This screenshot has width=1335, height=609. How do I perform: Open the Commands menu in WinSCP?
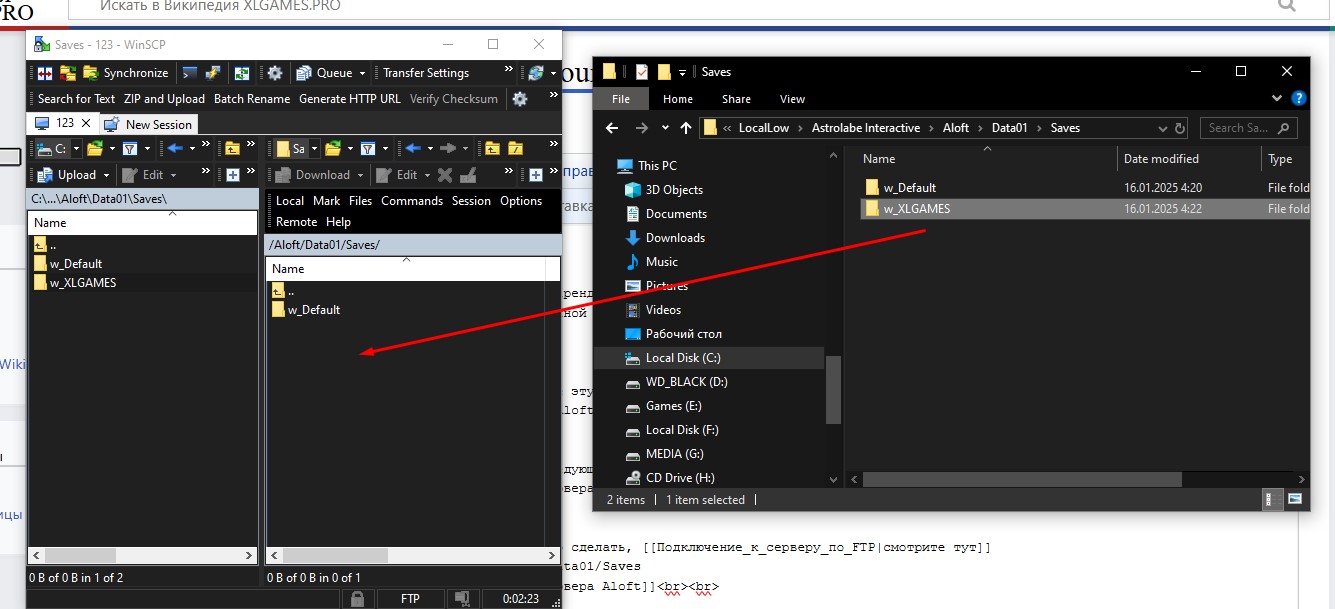click(411, 201)
